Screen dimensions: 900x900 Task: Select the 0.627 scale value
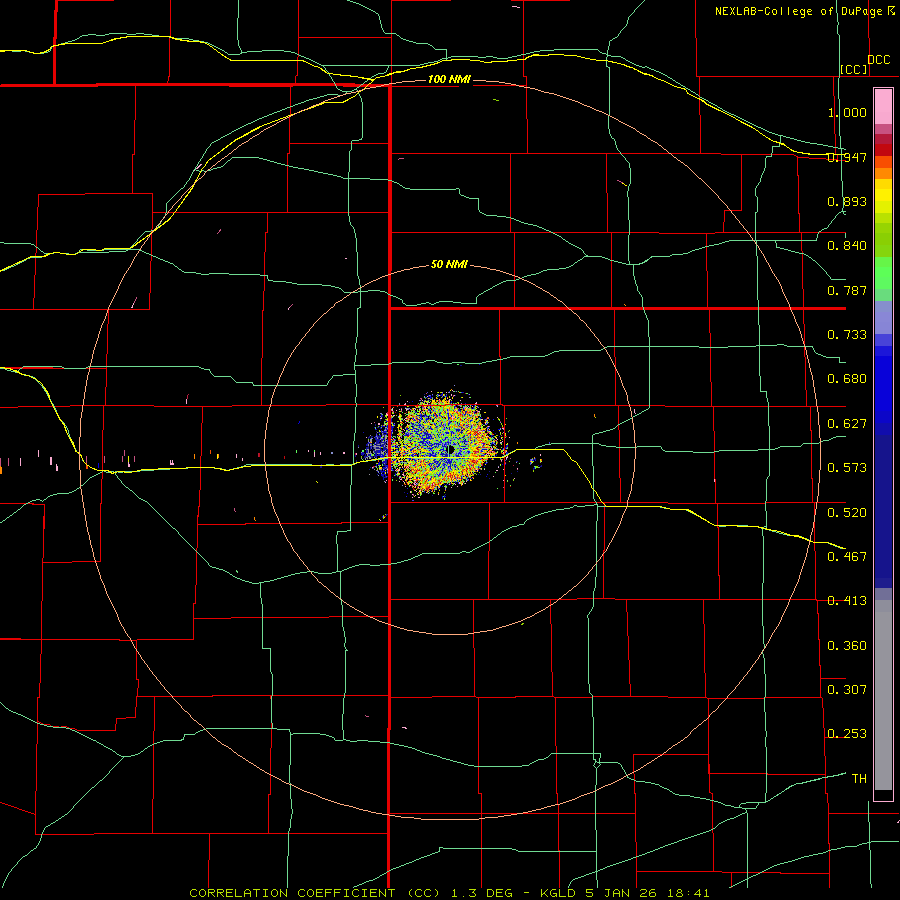pos(847,424)
